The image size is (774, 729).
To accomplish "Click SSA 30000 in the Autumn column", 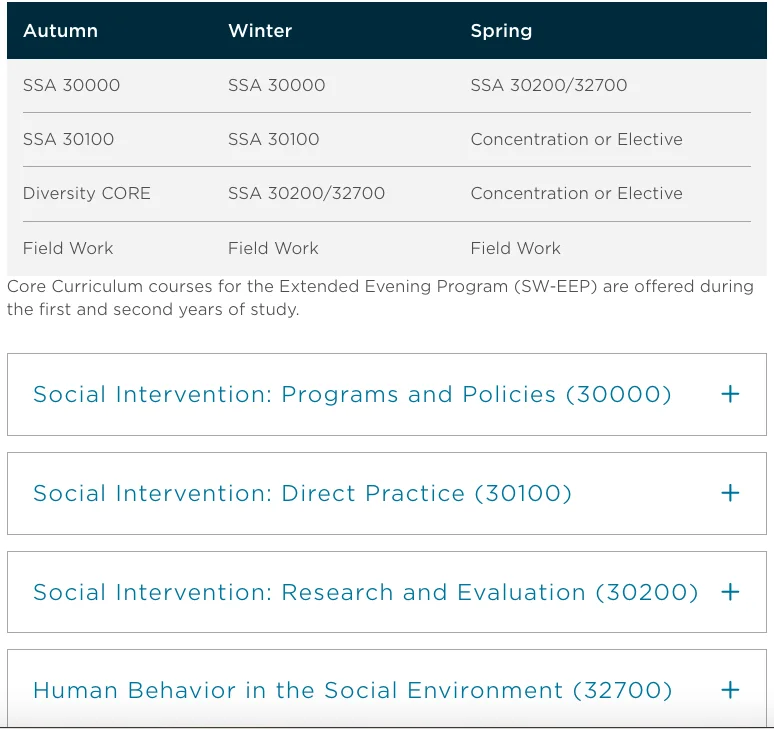I will click(x=71, y=85).
